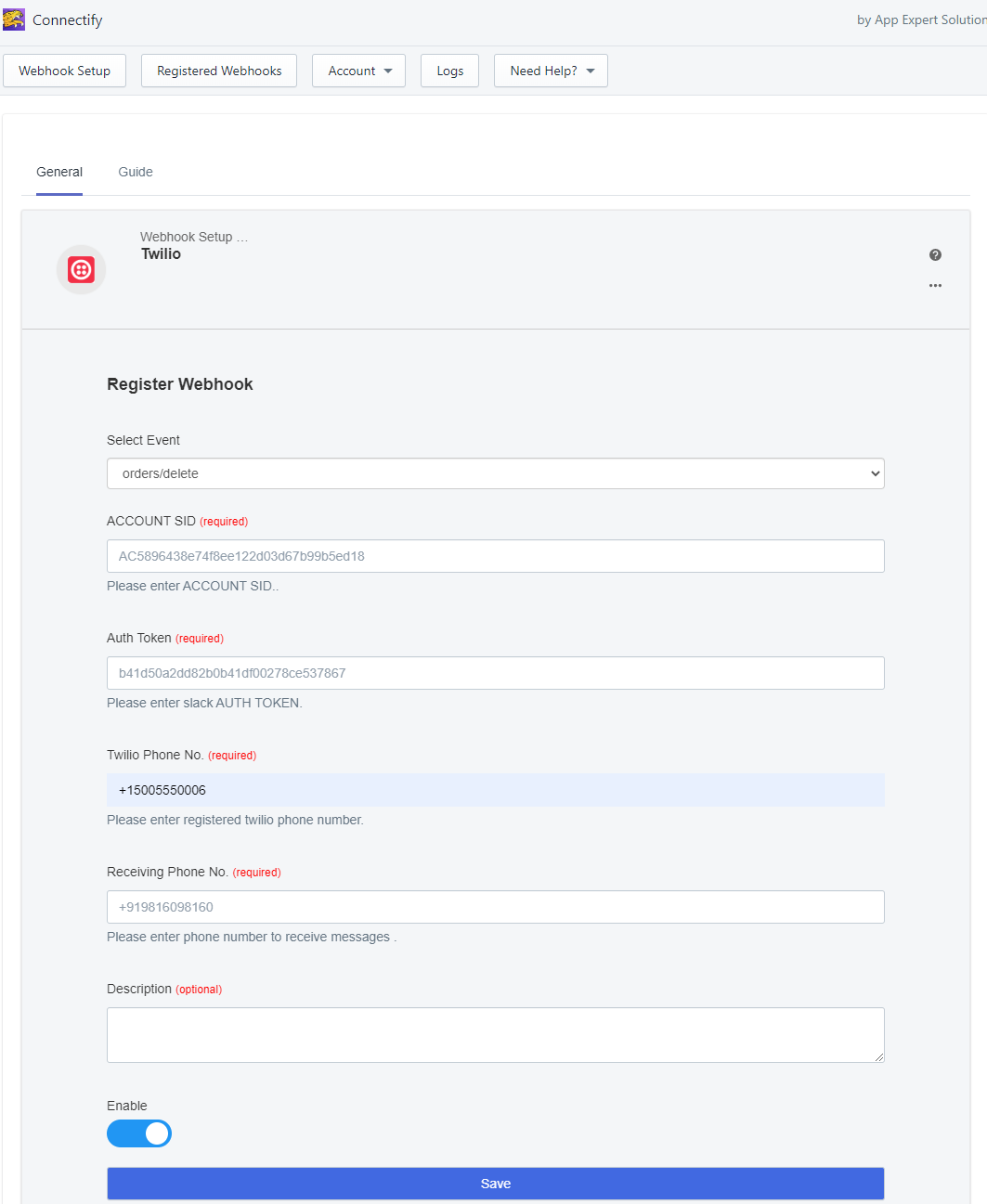Image resolution: width=987 pixels, height=1204 pixels.
Task: Click the ACCOUNT SID input field
Action: (495, 556)
